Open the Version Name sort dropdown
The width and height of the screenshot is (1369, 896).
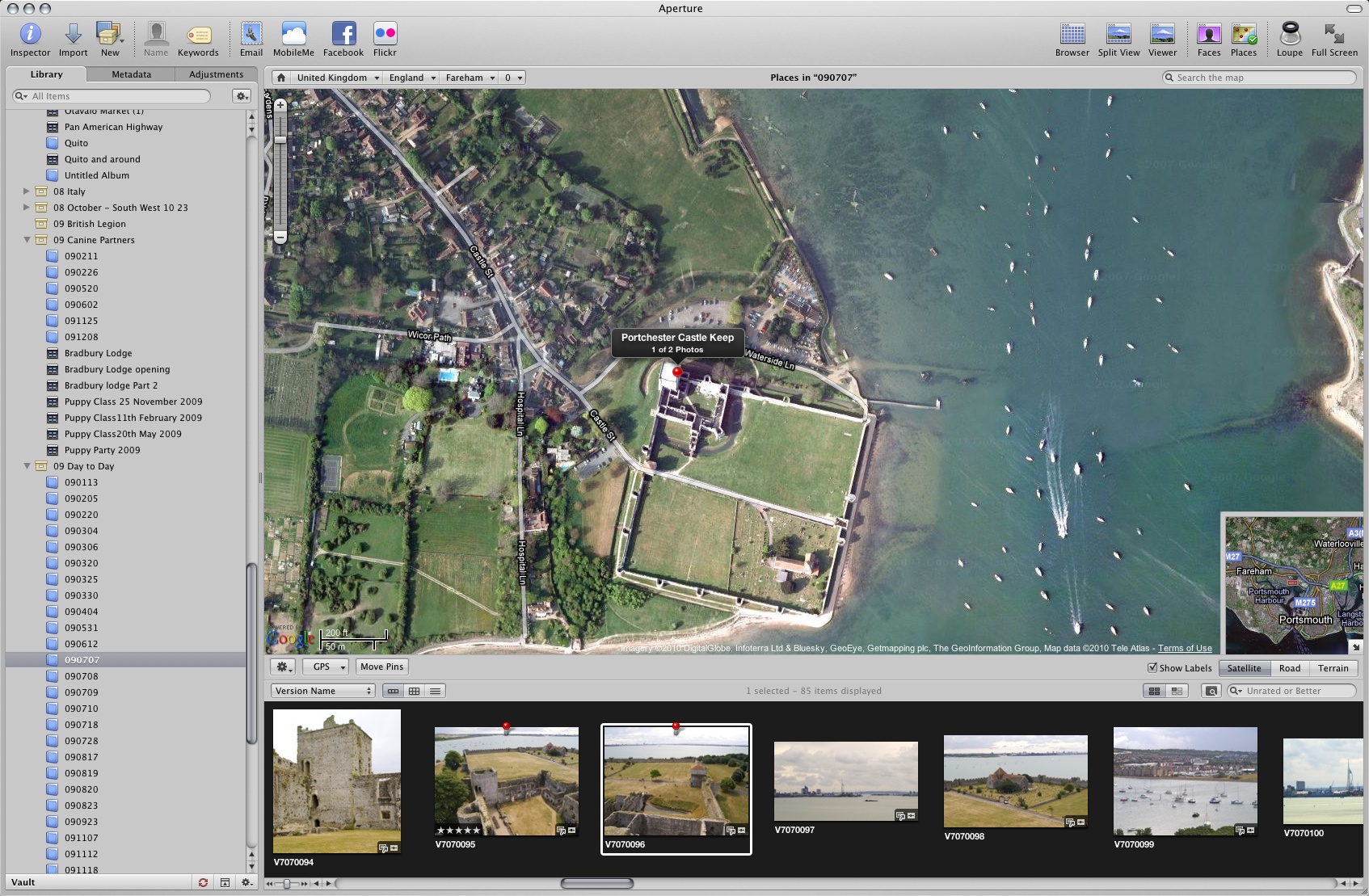point(323,691)
